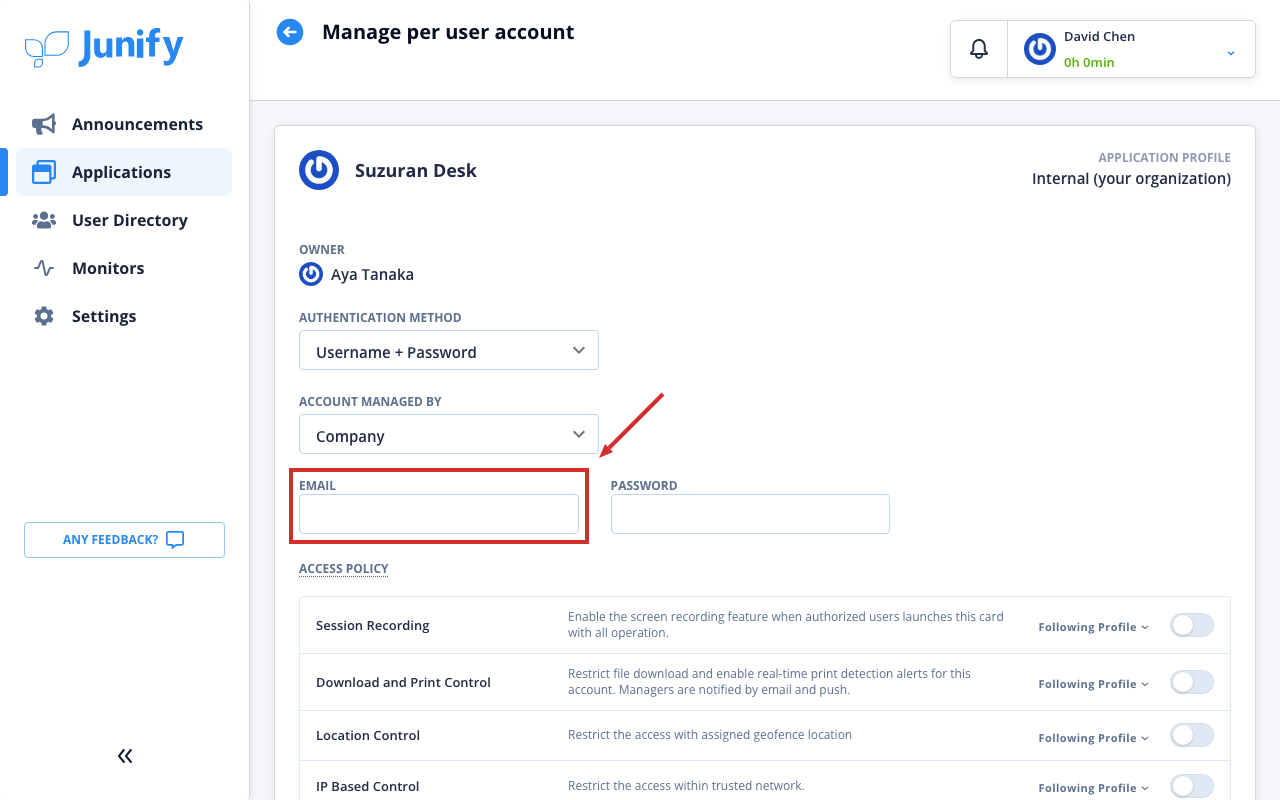1280x800 pixels.
Task: Click the Location Control policy name
Action: point(368,735)
